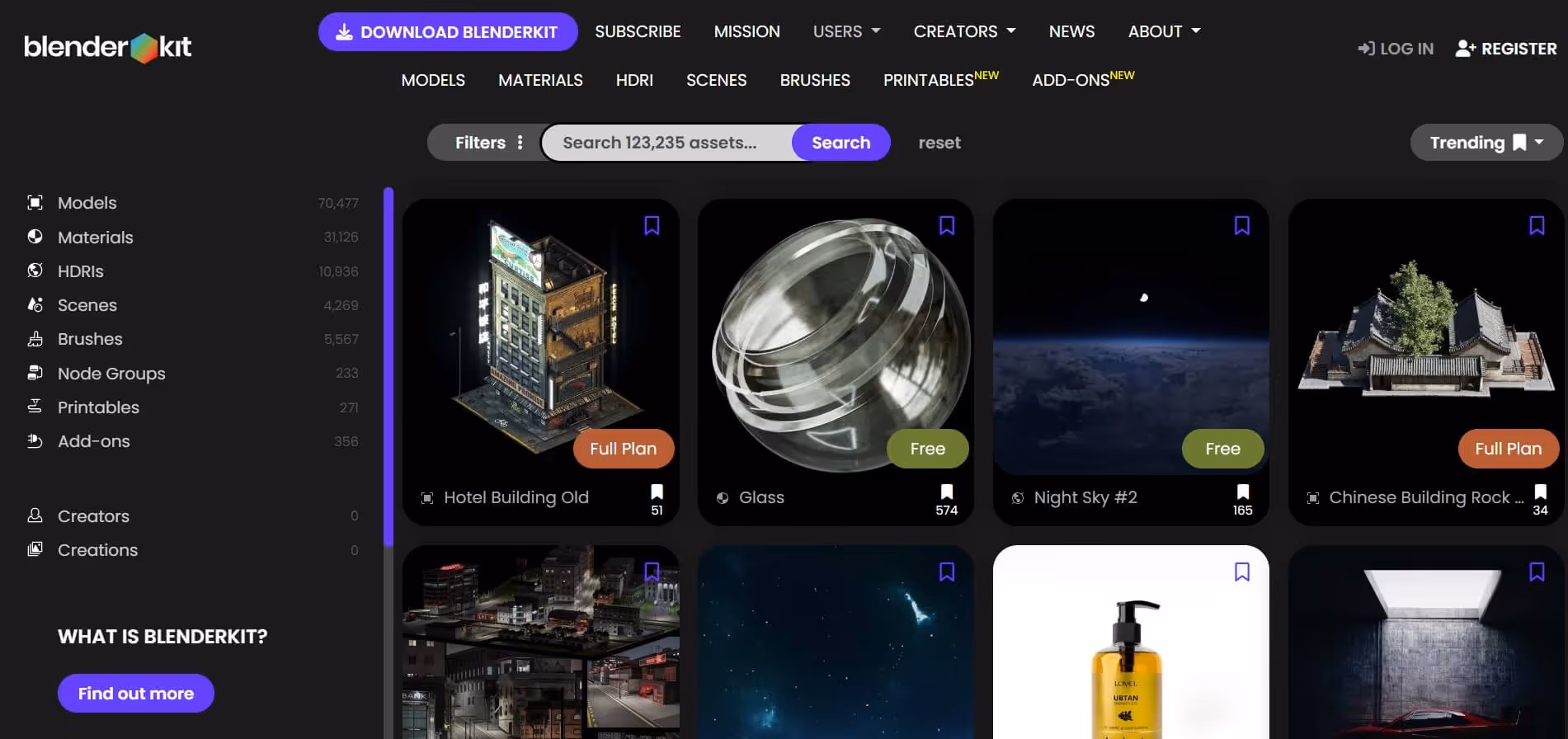Go to the MATERIALS tab

click(x=540, y=80)
